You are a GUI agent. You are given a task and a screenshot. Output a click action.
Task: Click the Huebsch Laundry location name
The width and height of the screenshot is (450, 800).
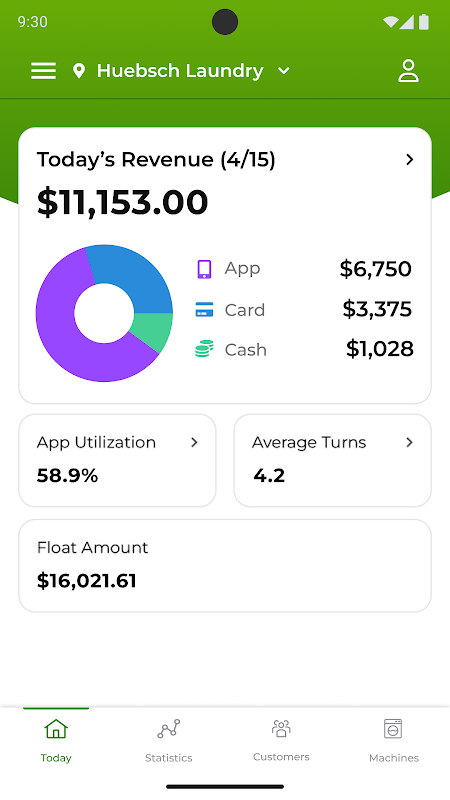click(x=180, y=71)
